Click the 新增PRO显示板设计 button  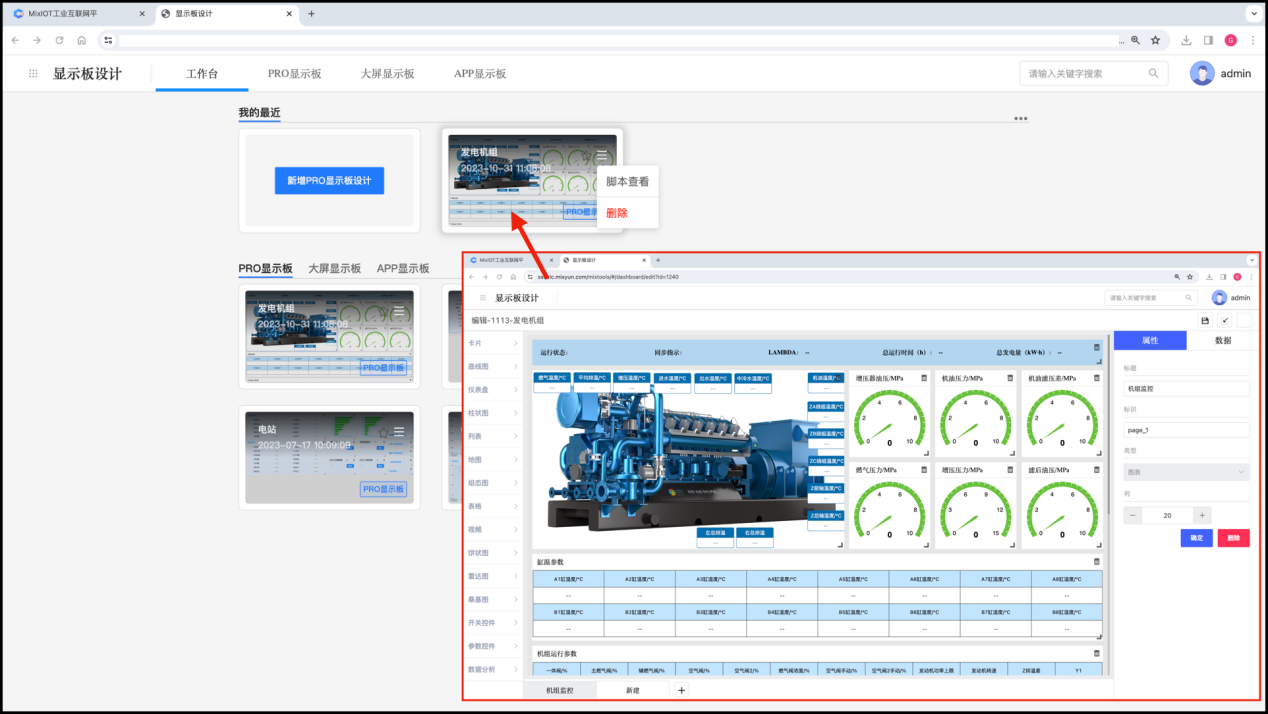coord(329,181)
